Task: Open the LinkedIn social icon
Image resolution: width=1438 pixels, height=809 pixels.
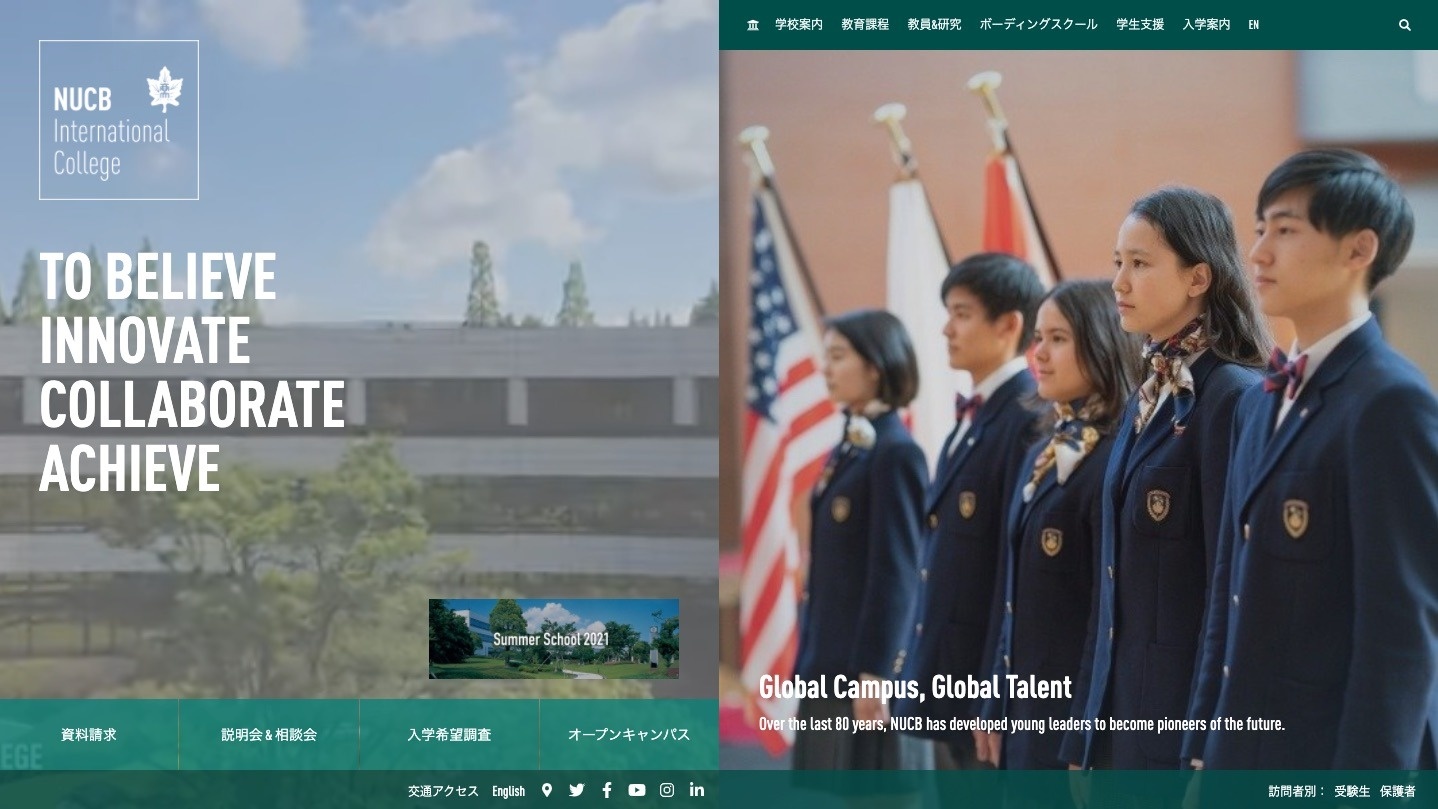Action: coord(697,790)
